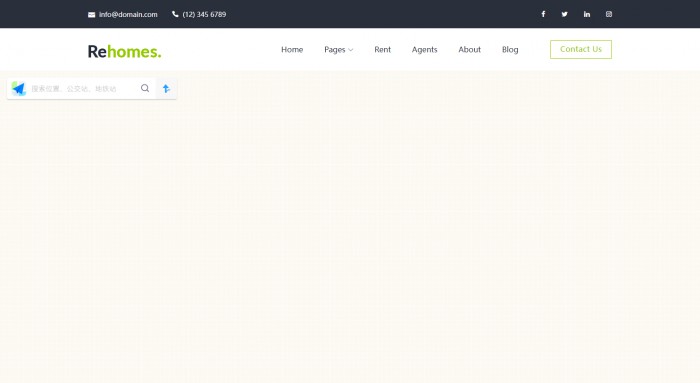Navigate to the About page

[x=470, y=50]
